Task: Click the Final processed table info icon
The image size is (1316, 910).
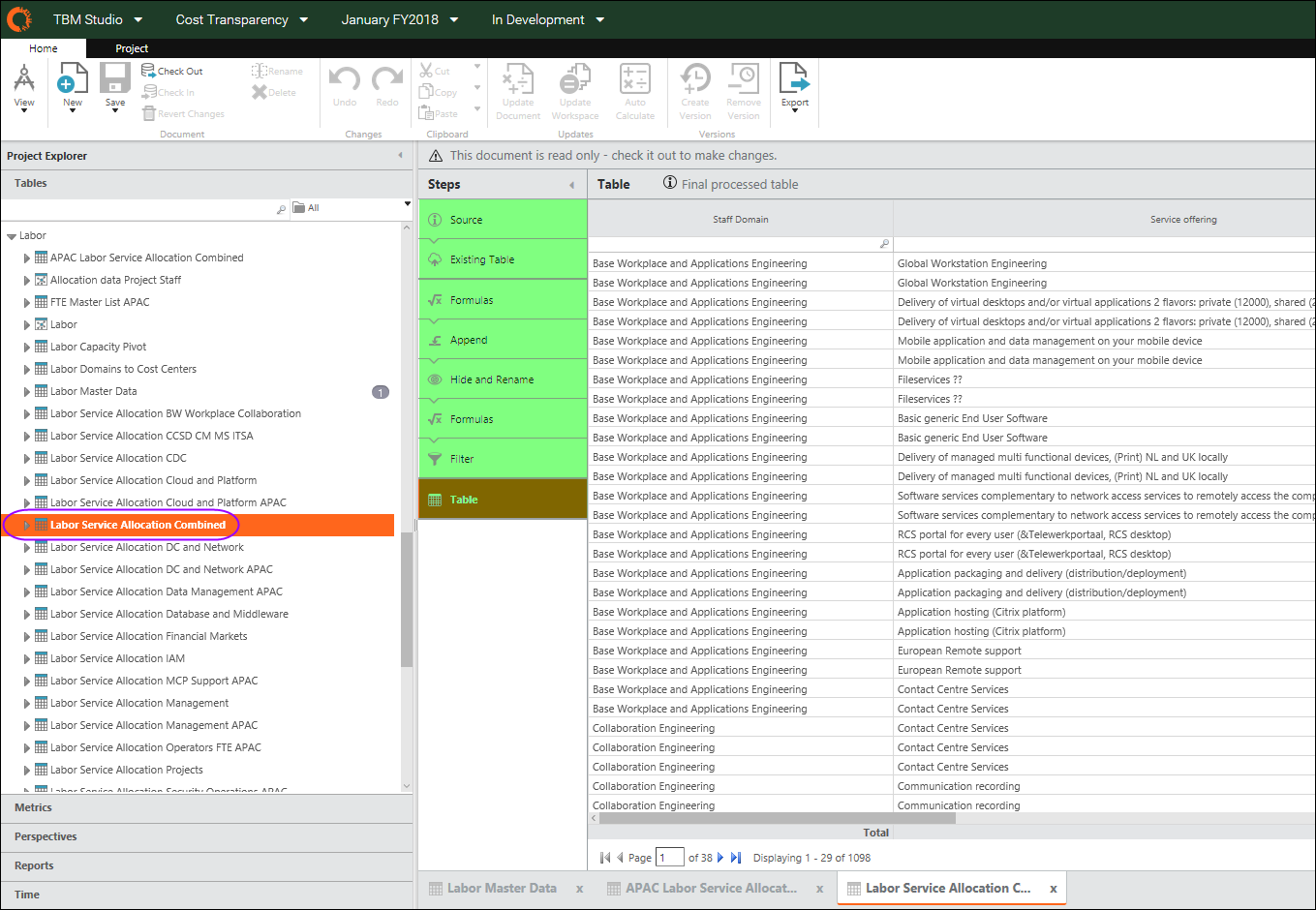Action: pos(670,183)
